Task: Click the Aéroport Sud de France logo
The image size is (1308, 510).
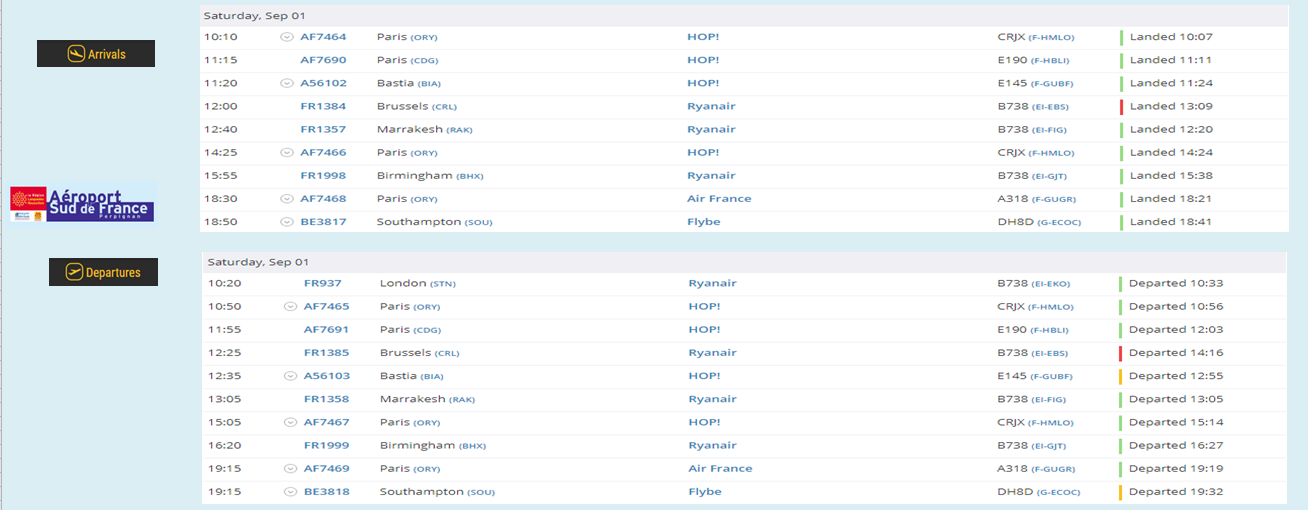Action: coord(82,203)
